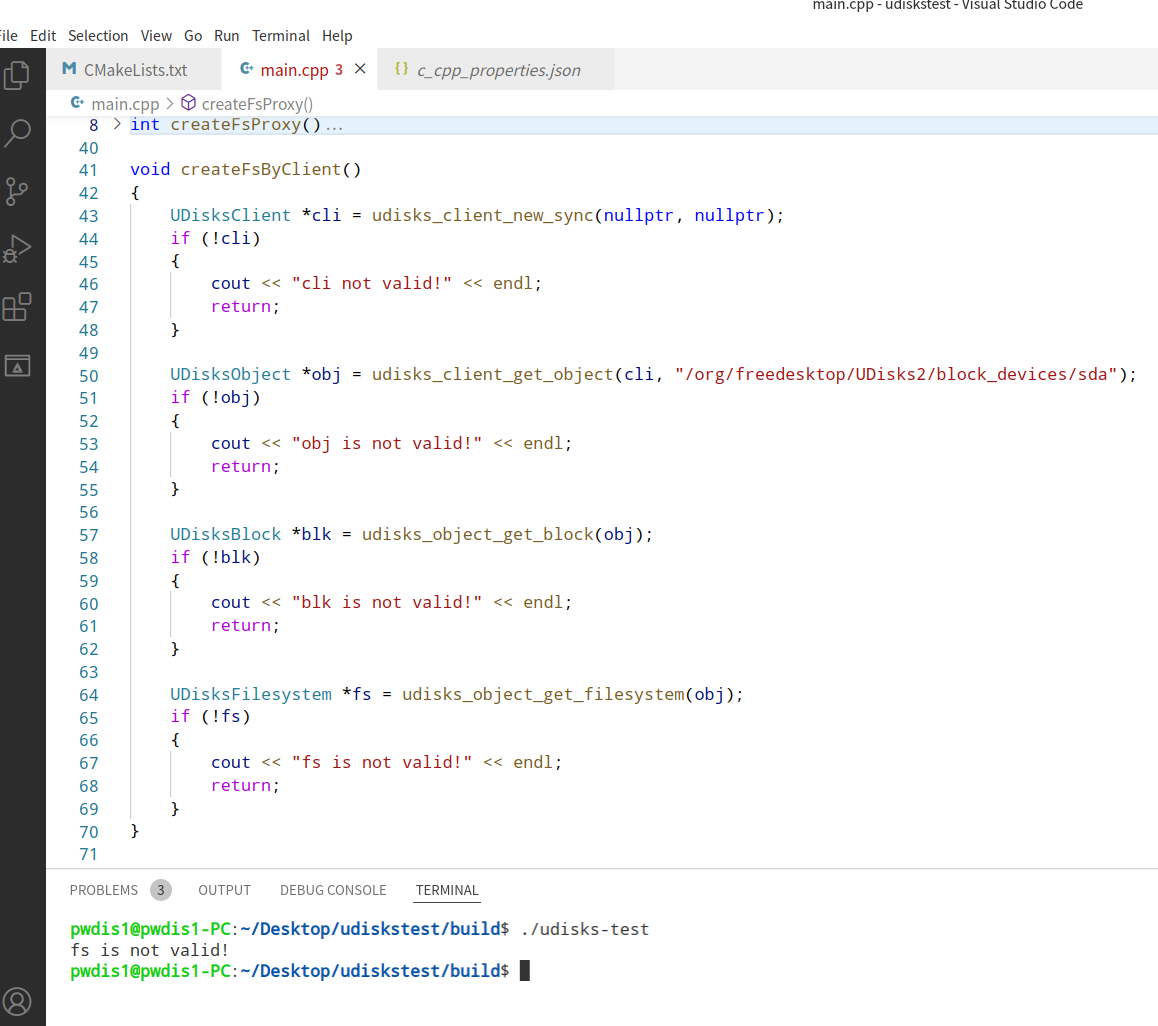Click the terminal prompt cursor
Screen dimensions: 1158x1026
click(525, 970)
